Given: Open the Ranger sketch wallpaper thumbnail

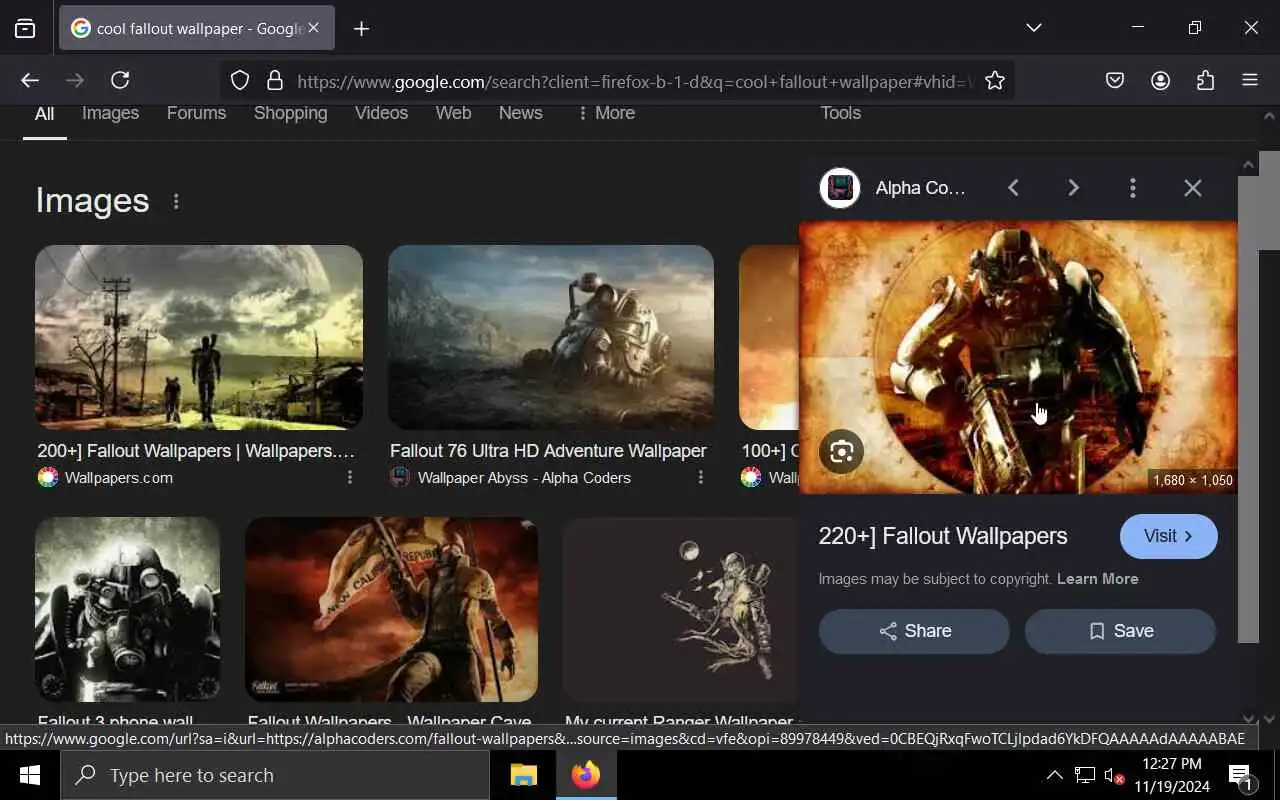Looking at the screenshot, I should [680, 609].
